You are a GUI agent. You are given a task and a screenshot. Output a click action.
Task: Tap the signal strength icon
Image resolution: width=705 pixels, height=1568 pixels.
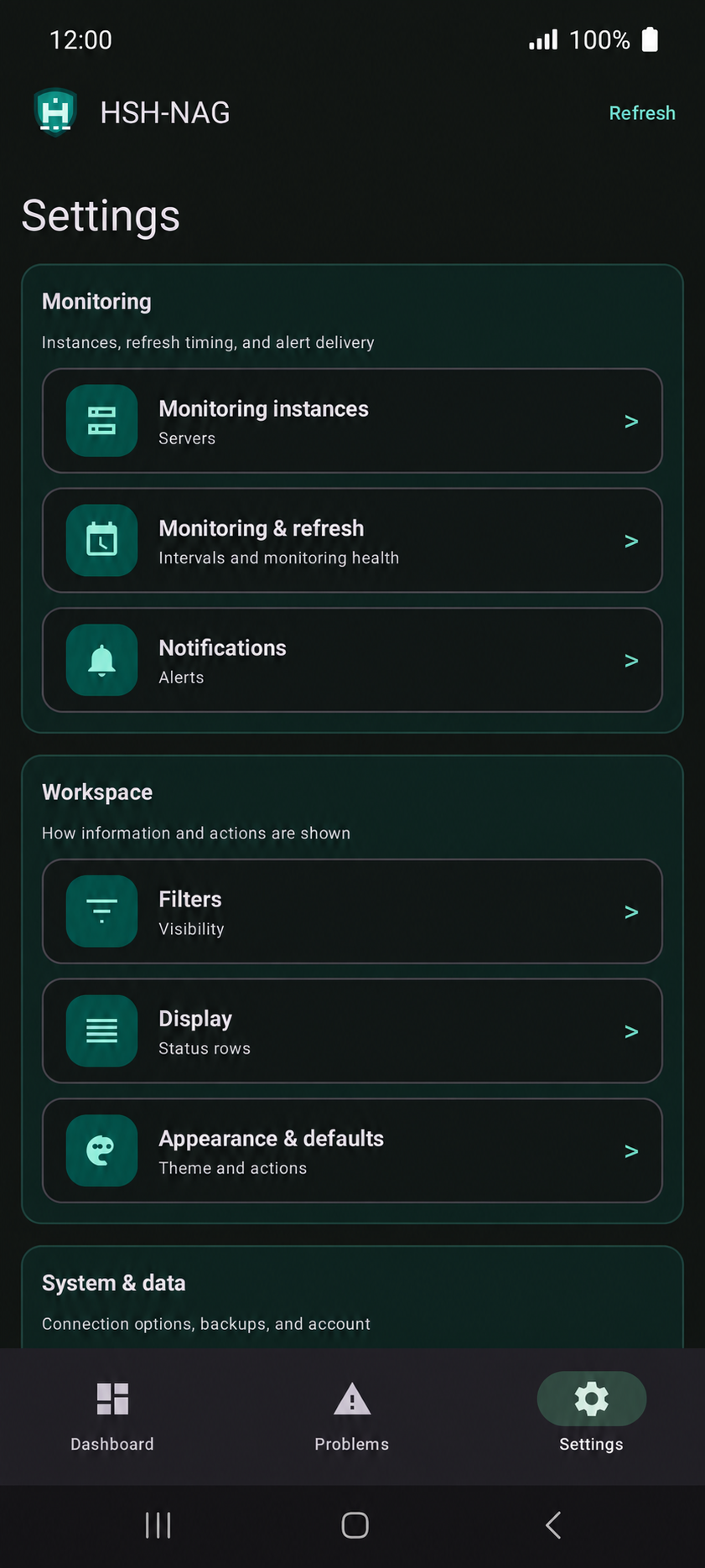543,39
